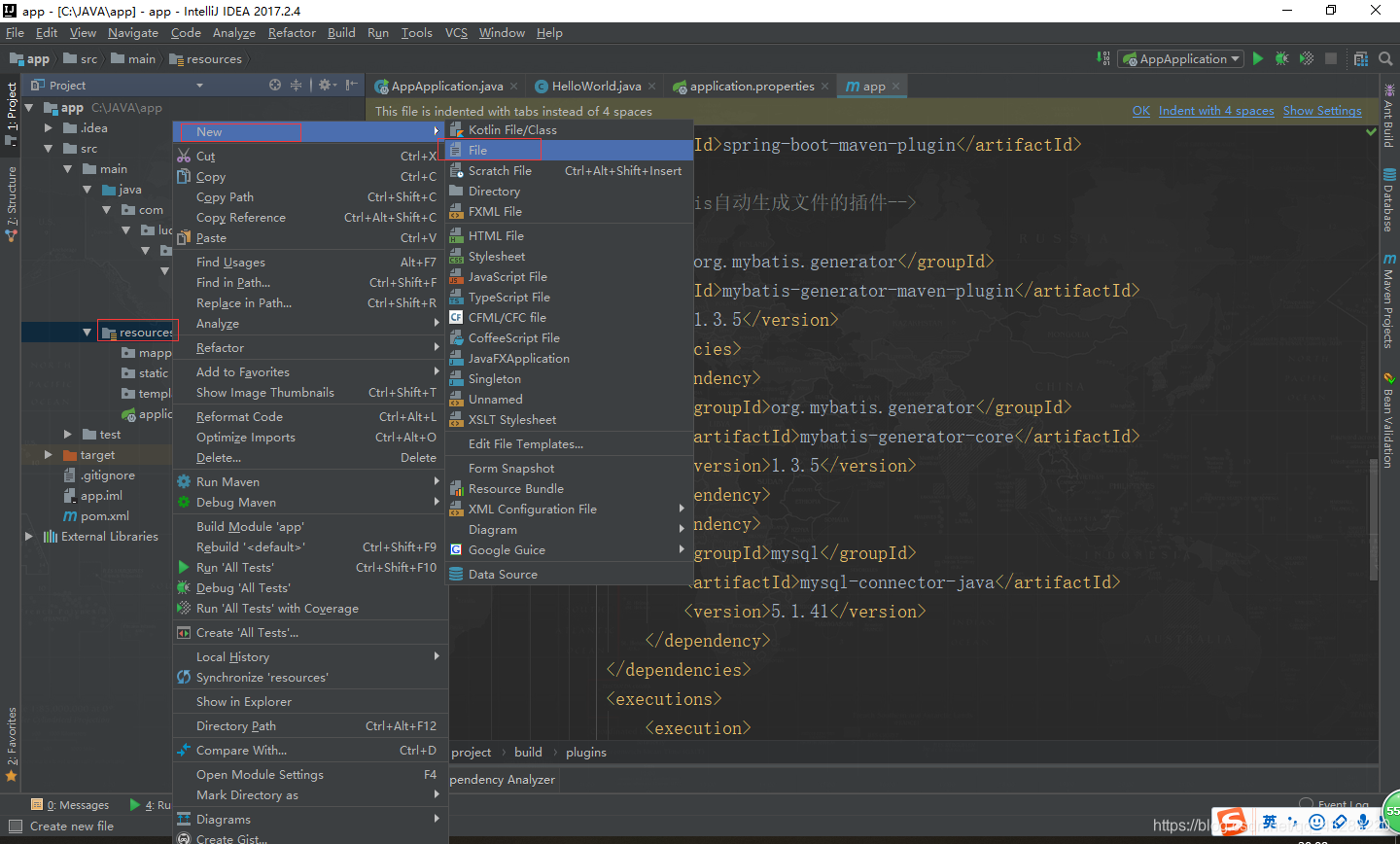Collapse the java folder node

pyautogui.click(x=87, y=190)
